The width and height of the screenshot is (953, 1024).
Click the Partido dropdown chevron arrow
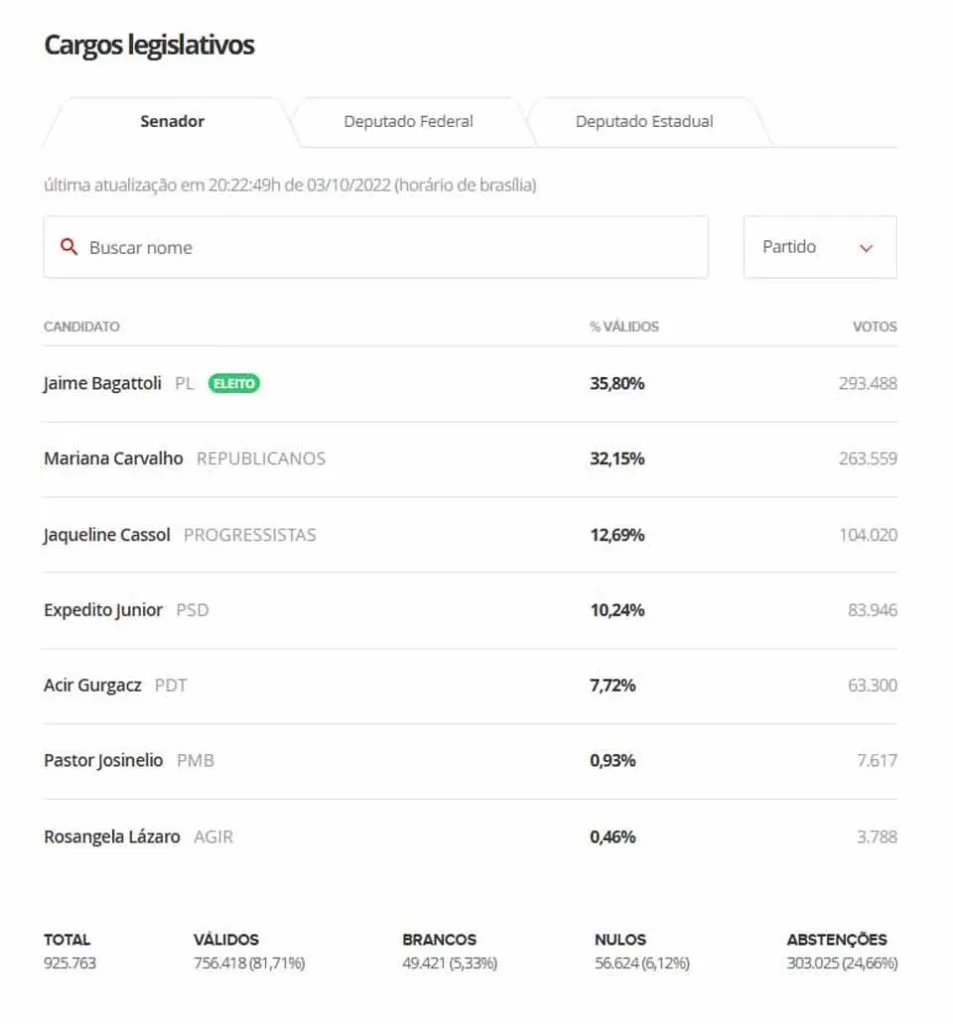pyautogui.click(x=866, y=248)
